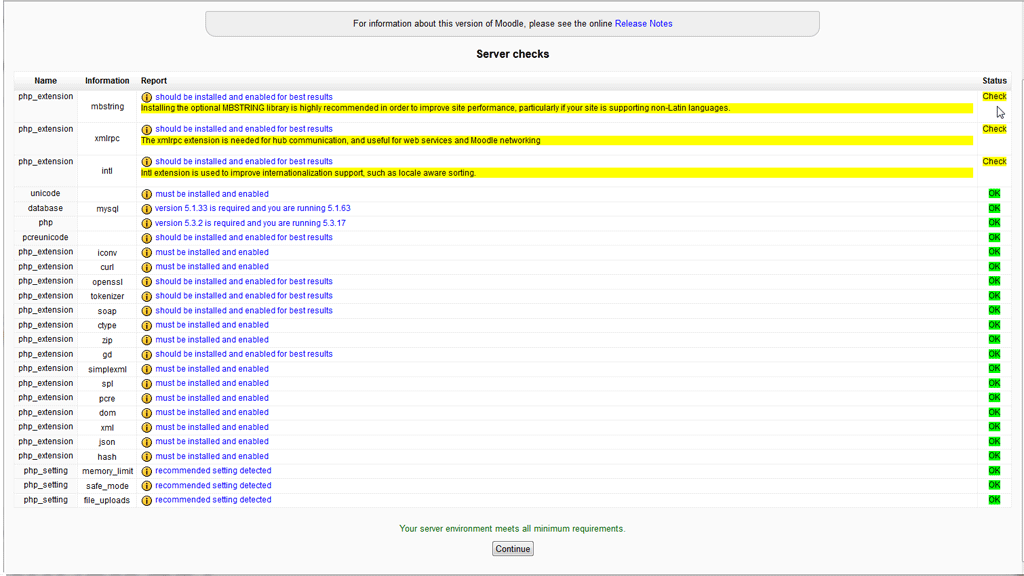Open the mysql version 5.1.33 required link
This screenshot has height=576, width=1024.
(252, 208)
